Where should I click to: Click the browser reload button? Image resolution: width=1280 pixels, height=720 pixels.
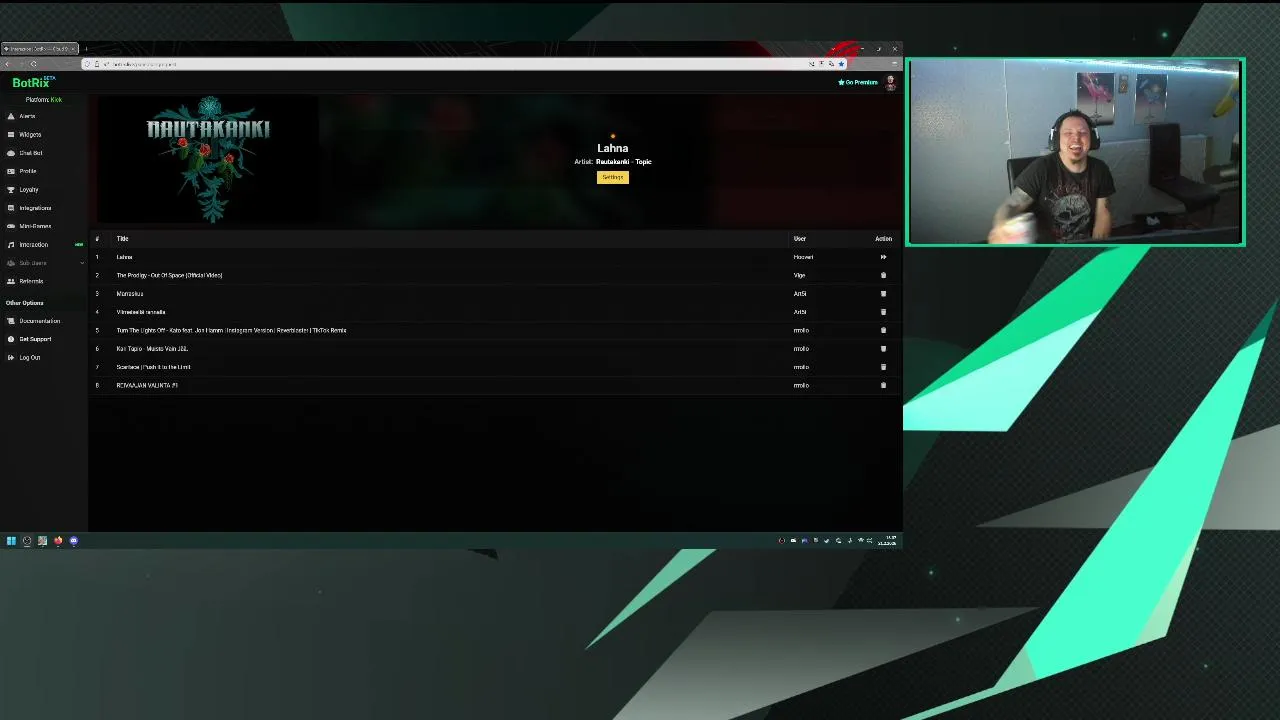click(33, 64)
